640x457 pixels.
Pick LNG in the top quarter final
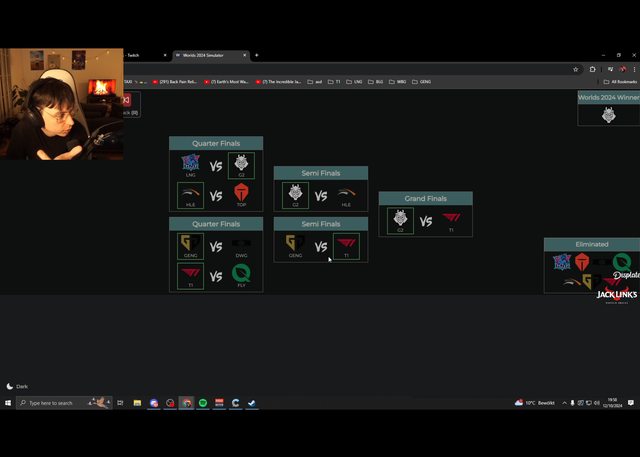(x=190, y=165)
